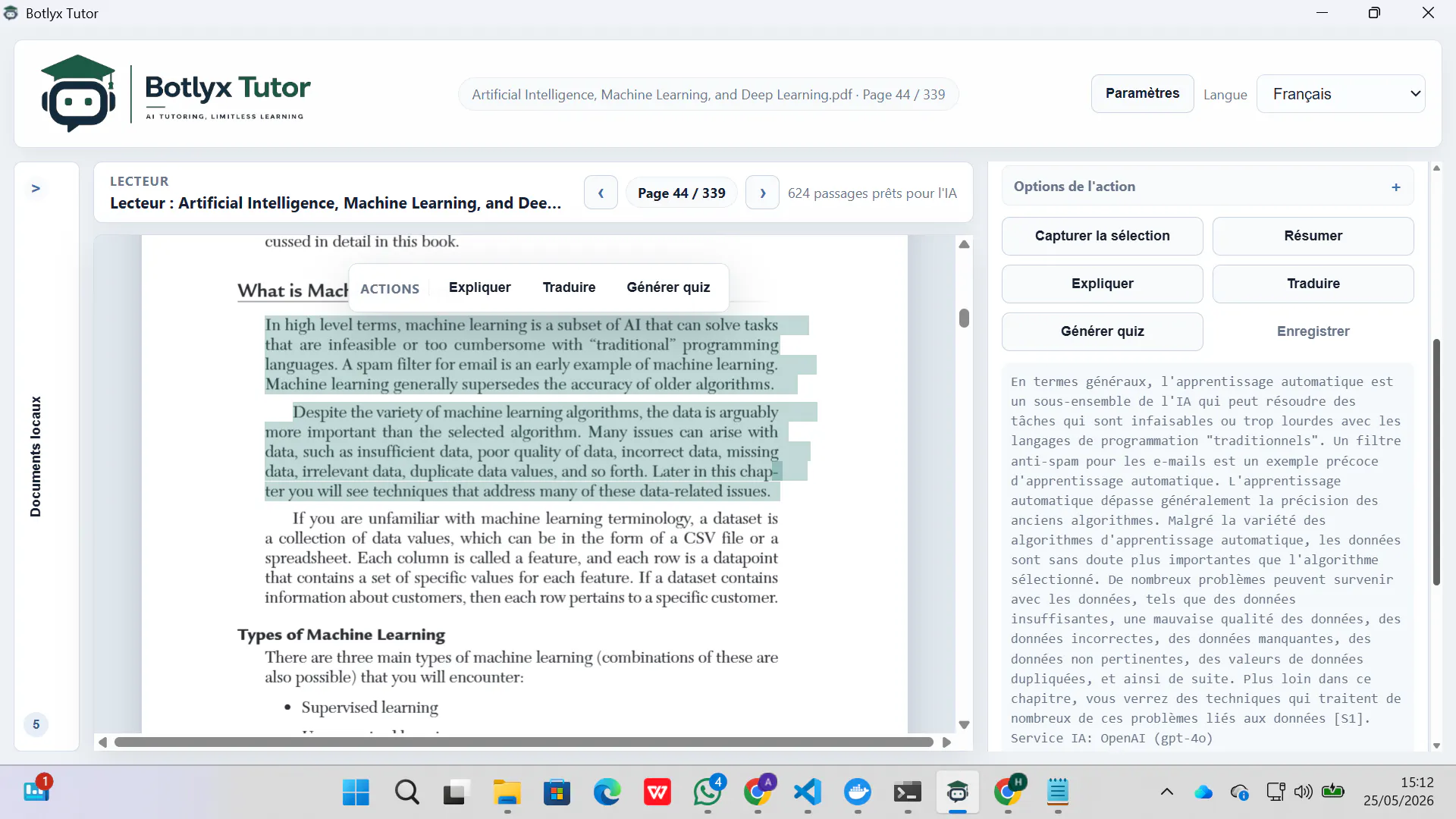Image resolution: width=1456 pixels, height=819 pixels.
Task: Click Traduire in the right panel
Action: point(1313,284)
